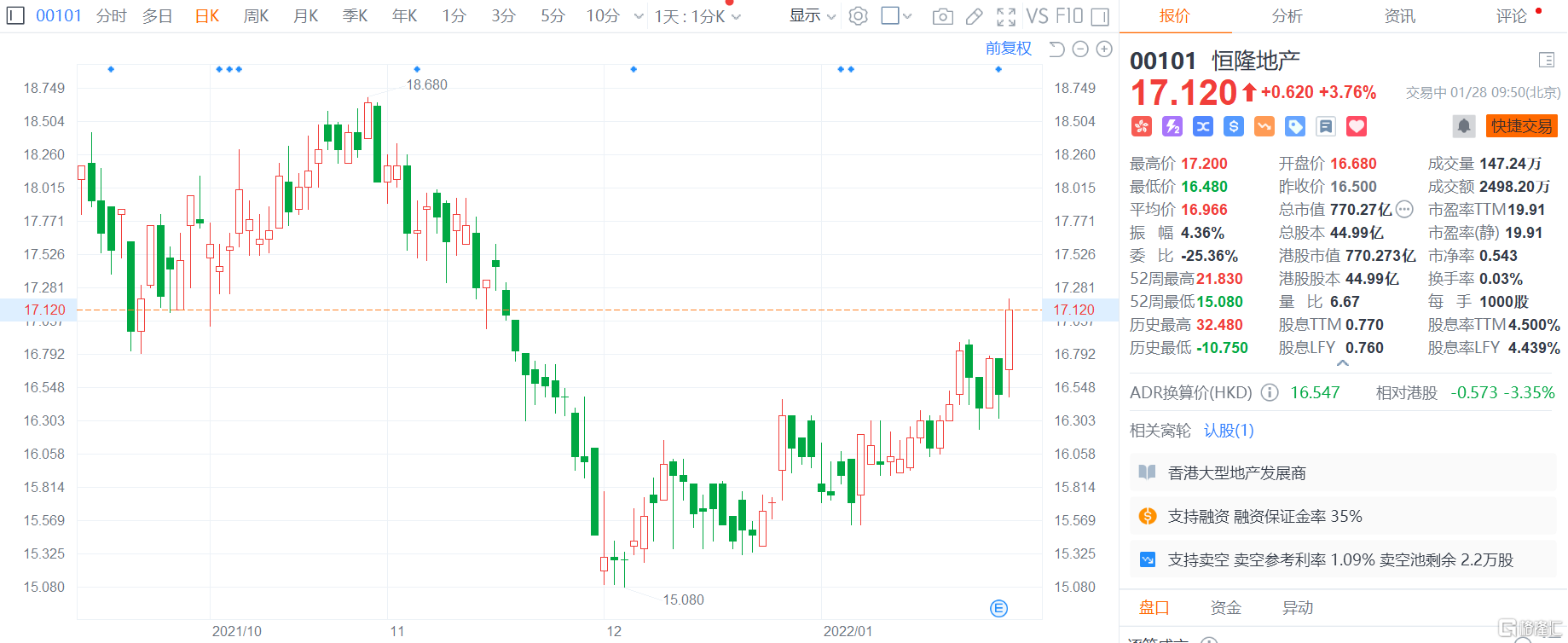This screenshot has width=1568, height=643.
Task: Click the 快捷交易 quick trade button
Action: (x=1521, y=126)
